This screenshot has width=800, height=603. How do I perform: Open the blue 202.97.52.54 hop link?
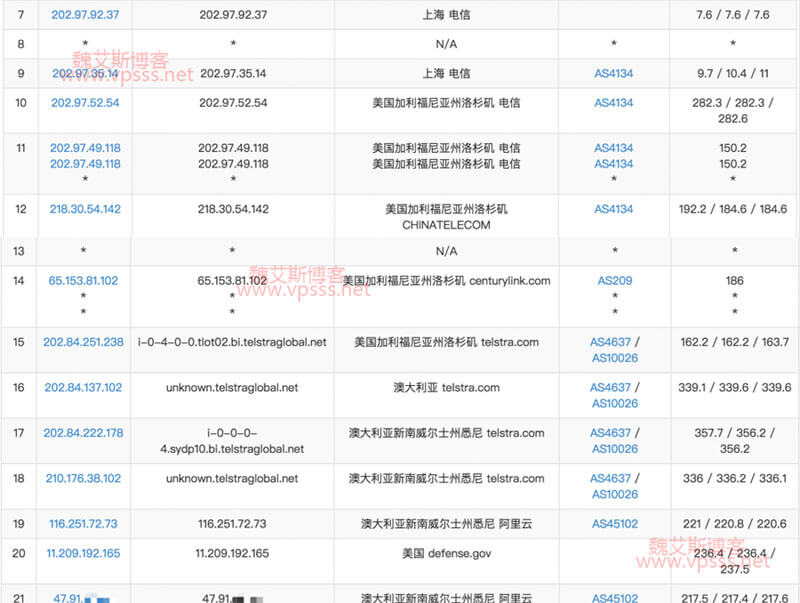pyautogui.click(x=84, y=103)
